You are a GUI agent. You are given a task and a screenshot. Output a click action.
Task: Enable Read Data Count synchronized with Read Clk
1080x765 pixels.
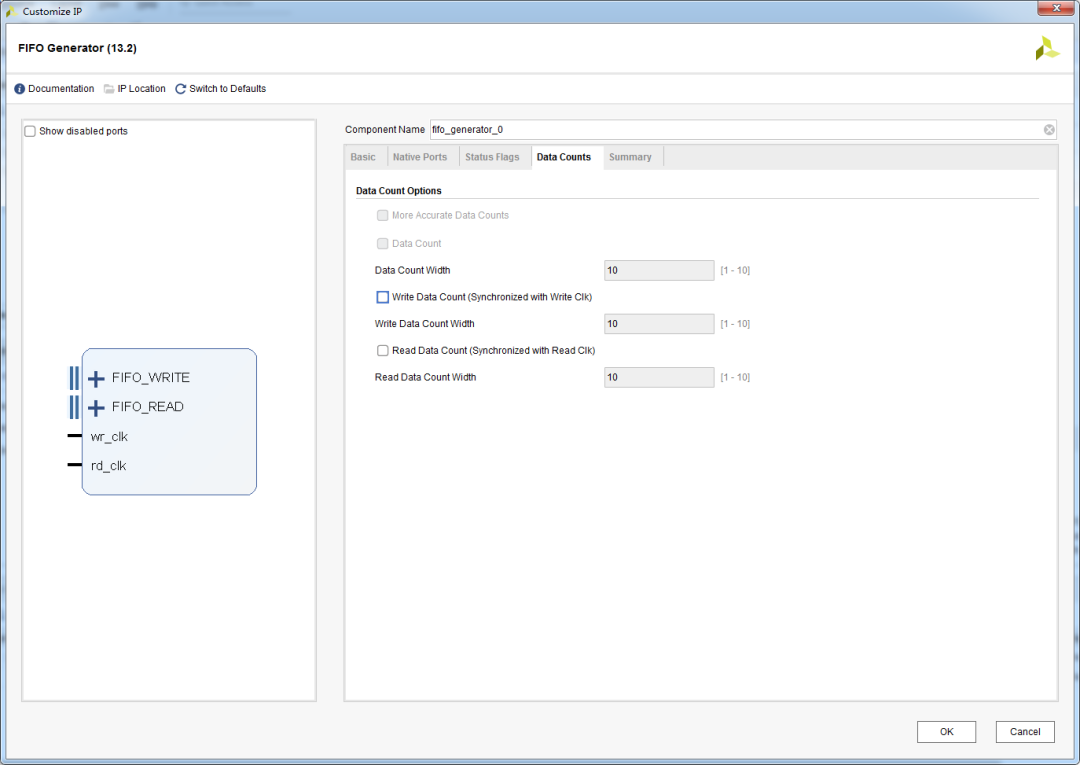[382, 350]
